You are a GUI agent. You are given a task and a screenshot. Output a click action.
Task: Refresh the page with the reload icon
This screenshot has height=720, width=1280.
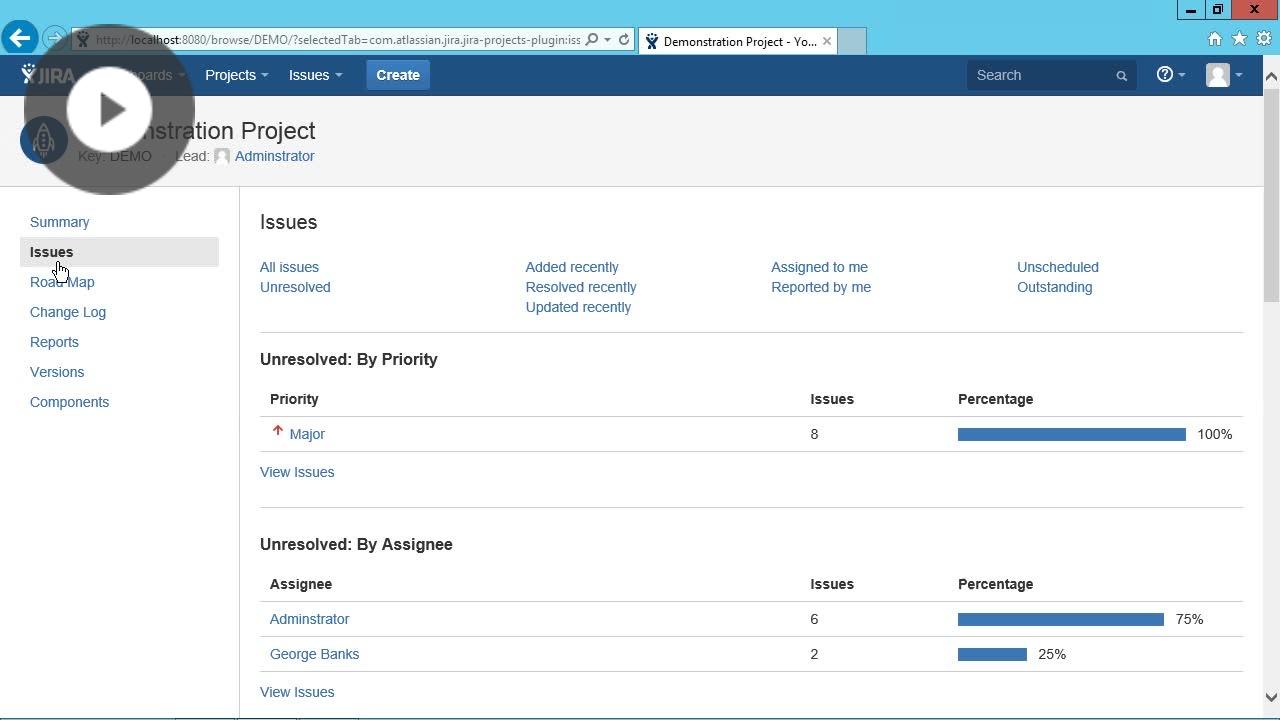point(624,40)
